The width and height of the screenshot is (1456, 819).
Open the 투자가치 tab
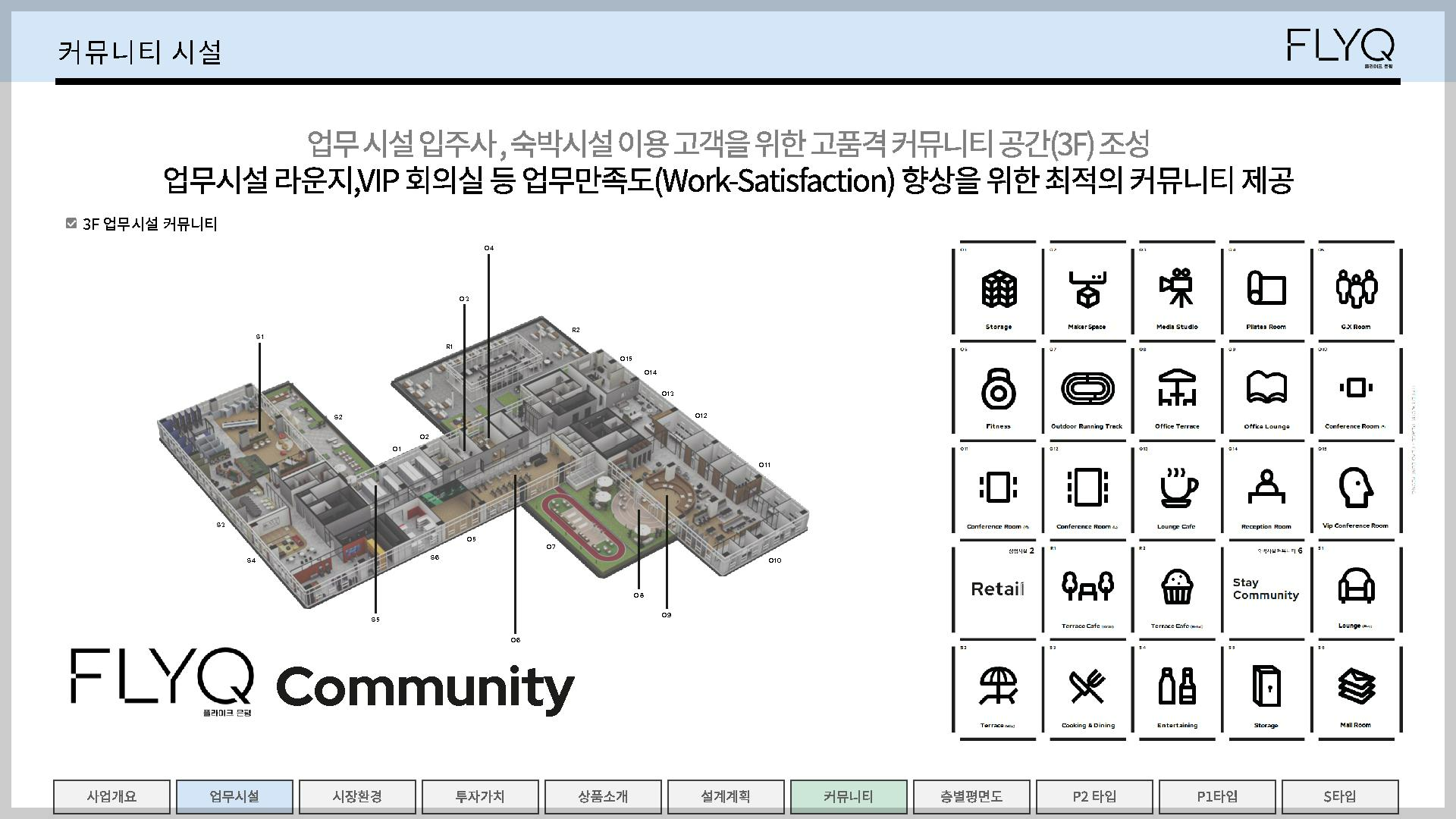click(x=480, y=796)
